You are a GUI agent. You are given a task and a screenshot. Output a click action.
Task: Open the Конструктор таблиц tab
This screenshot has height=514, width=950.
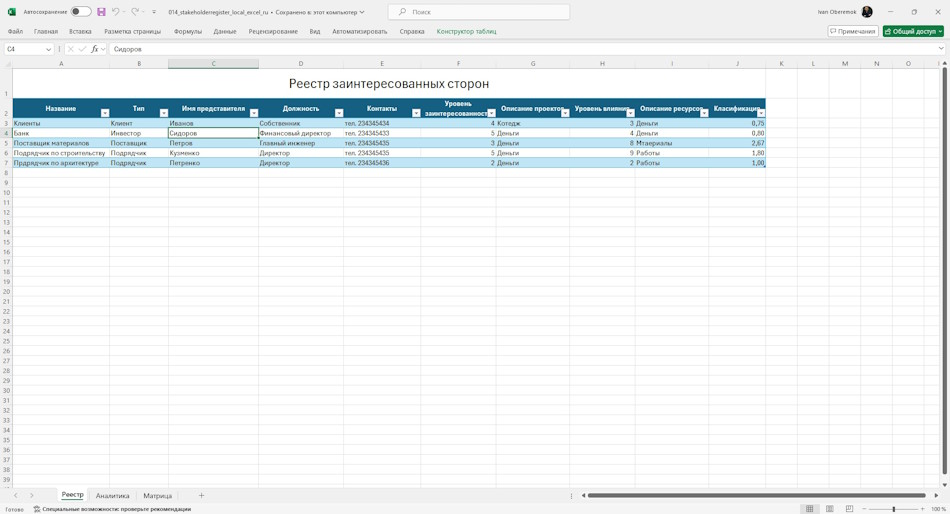coord(467,32)
